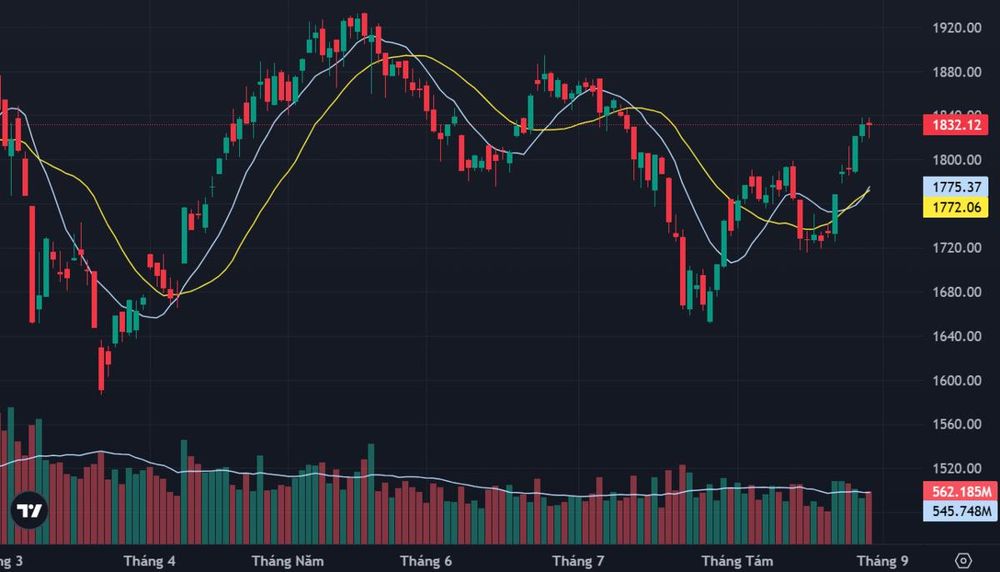
Task: Click the Tháng 4 time axis label
Action: [149, 561]
